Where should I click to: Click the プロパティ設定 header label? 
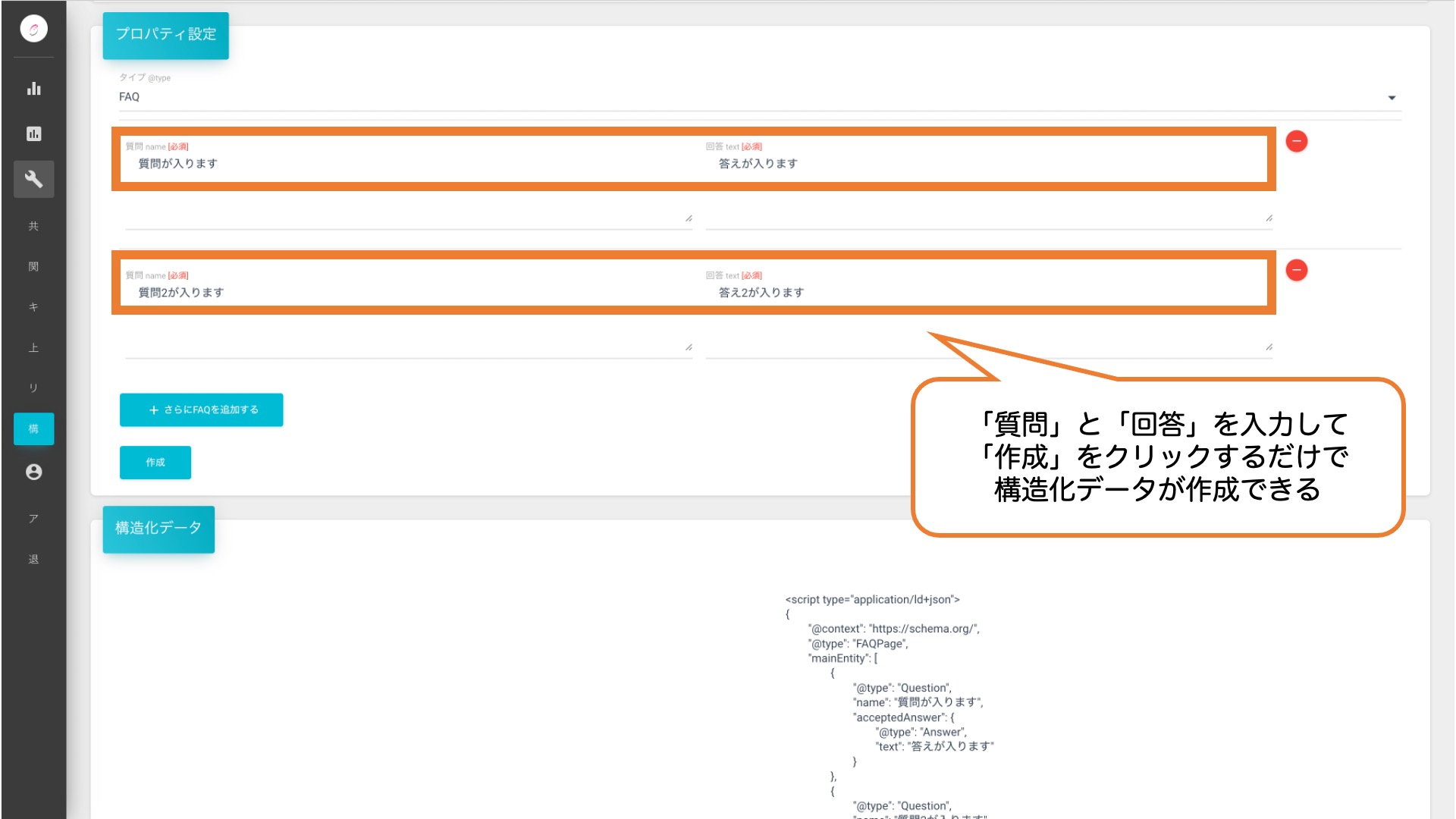166,34
